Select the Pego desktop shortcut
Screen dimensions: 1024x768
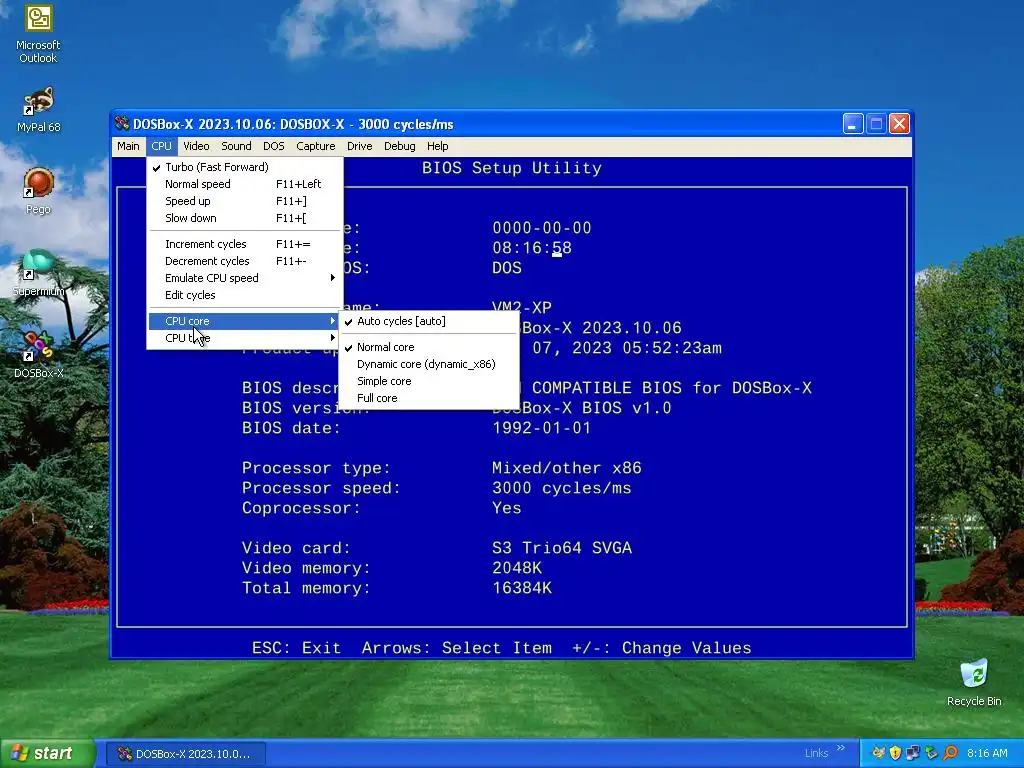38,191
